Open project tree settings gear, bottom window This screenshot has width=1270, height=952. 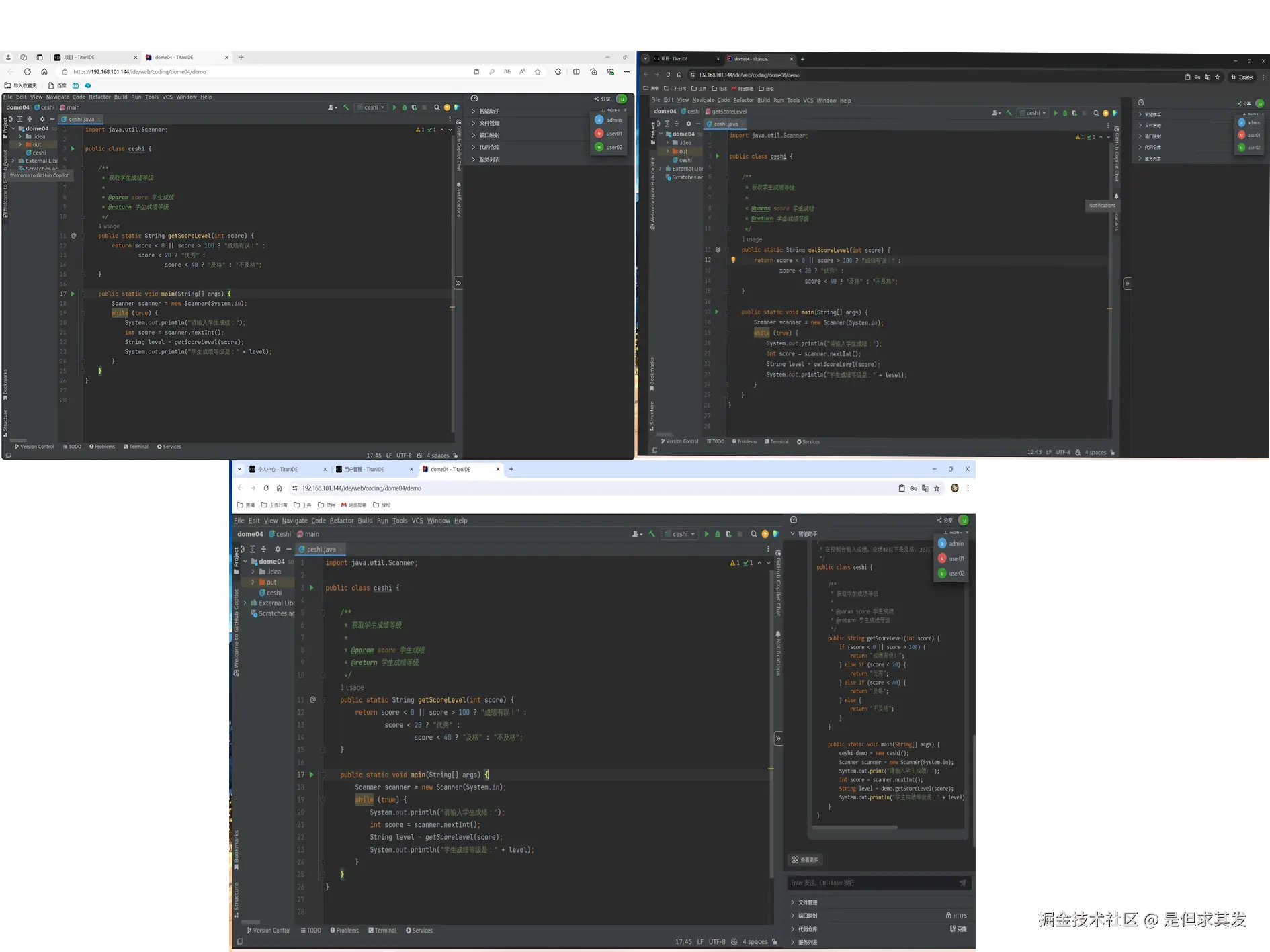tap(278, 549)
